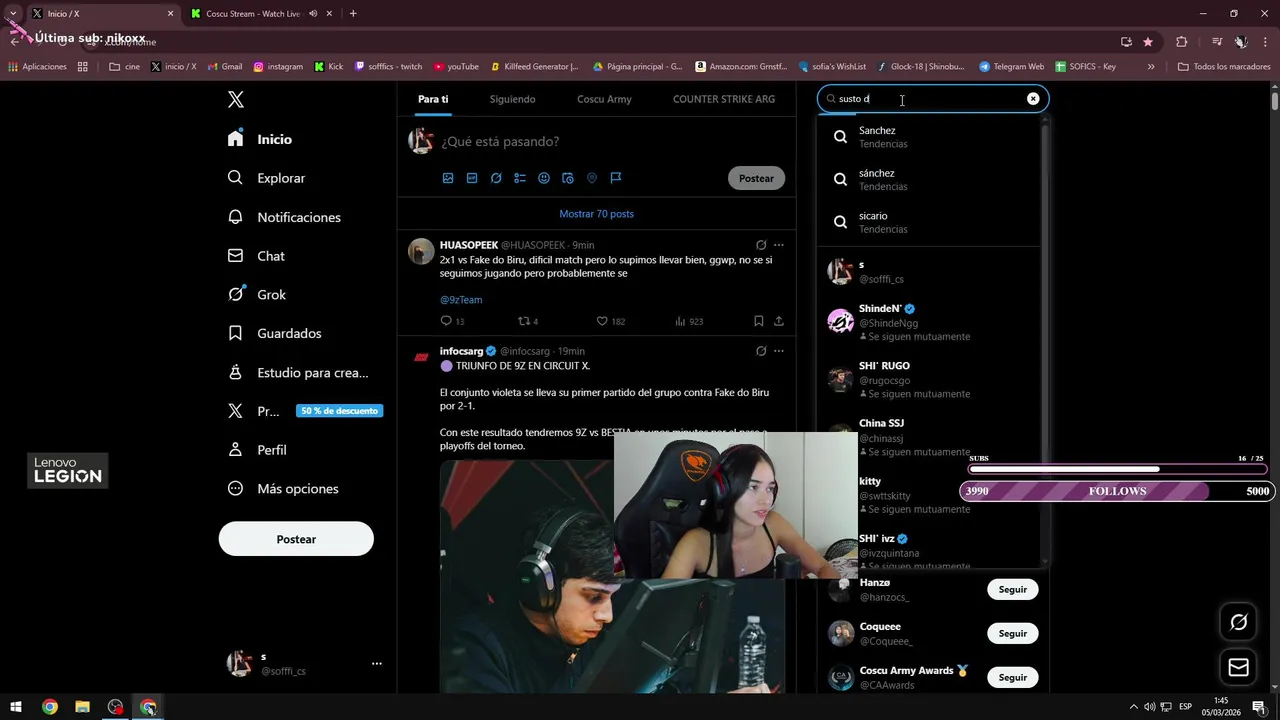Repost the HUASOPEEK post
1280x720 pixels.
point(527,321)
